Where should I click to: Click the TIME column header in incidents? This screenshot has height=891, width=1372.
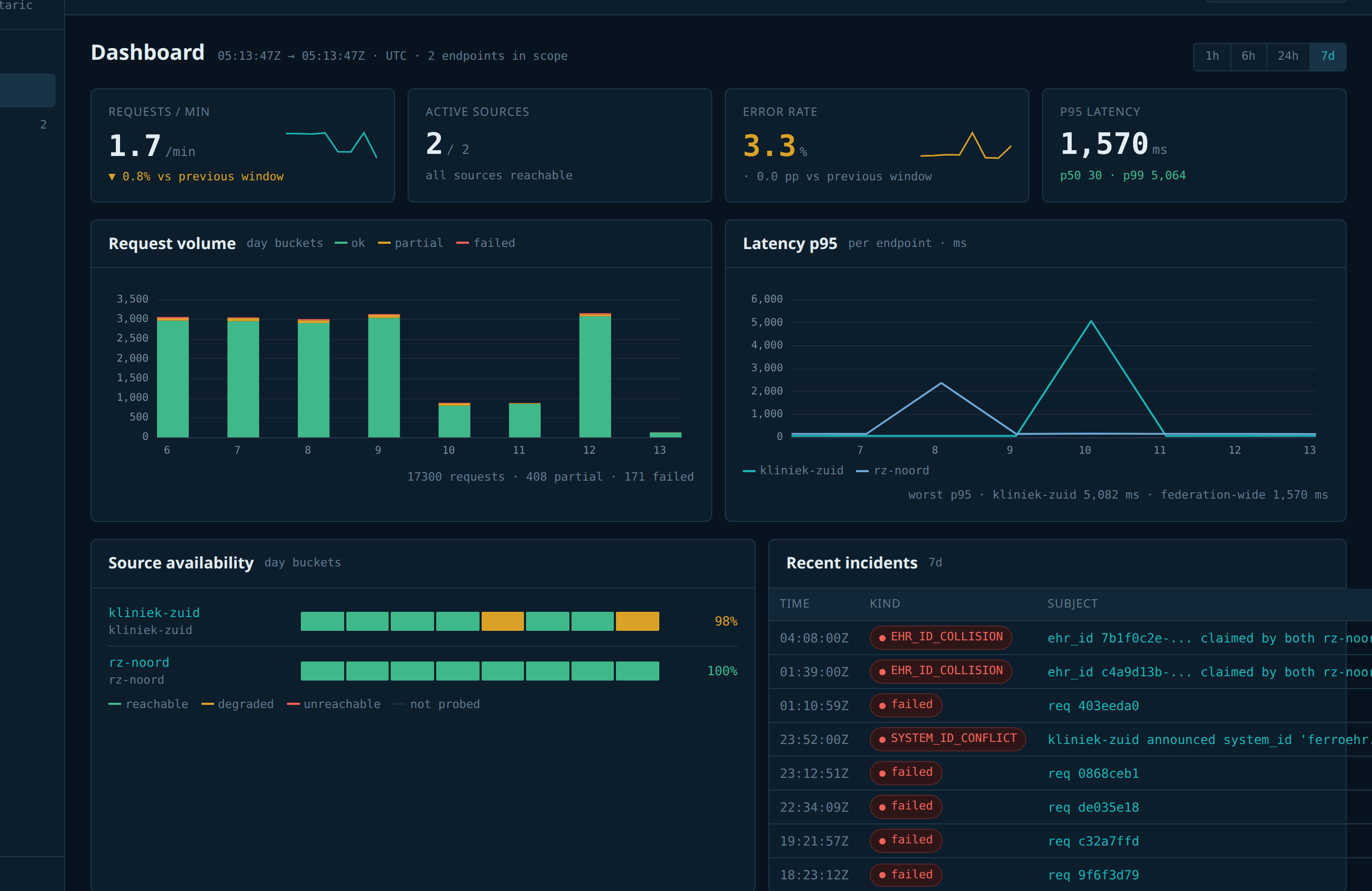pyautogui.click(x=794, y=604)
